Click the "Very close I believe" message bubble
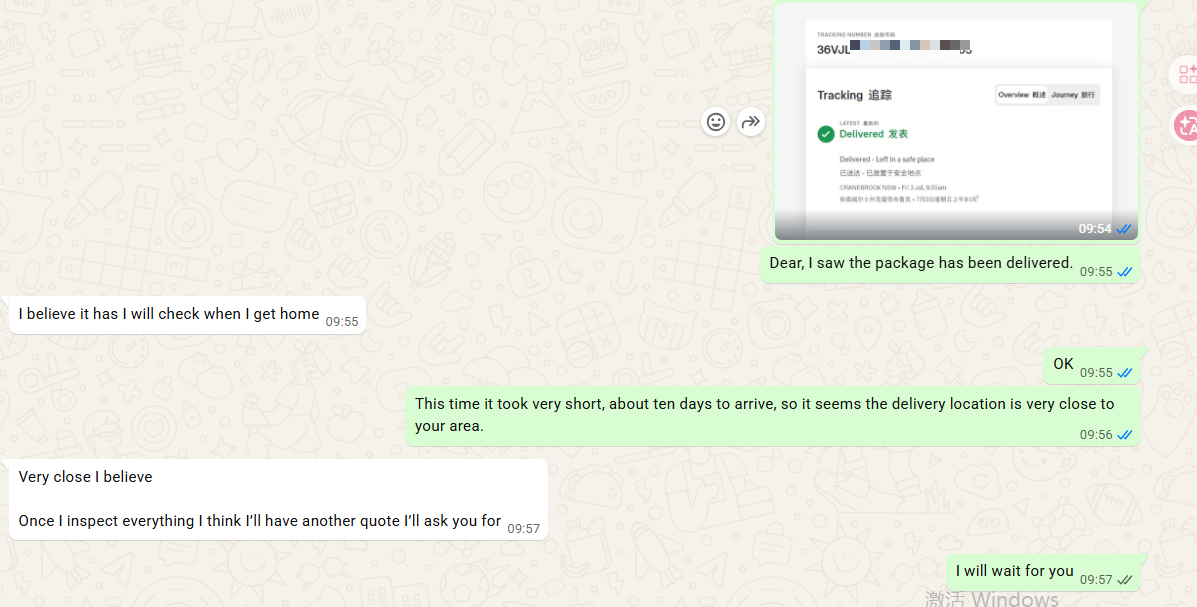This screenshot has width=1197, height=607. coord(278,499)
